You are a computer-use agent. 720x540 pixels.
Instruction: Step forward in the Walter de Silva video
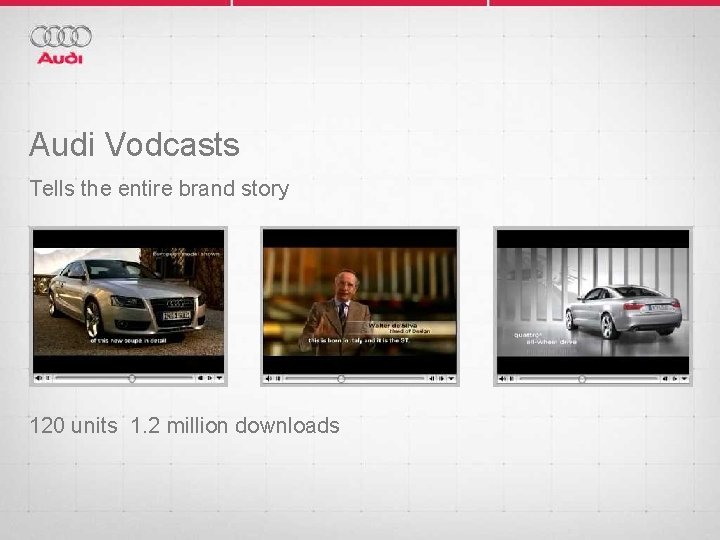coord(441,379)
